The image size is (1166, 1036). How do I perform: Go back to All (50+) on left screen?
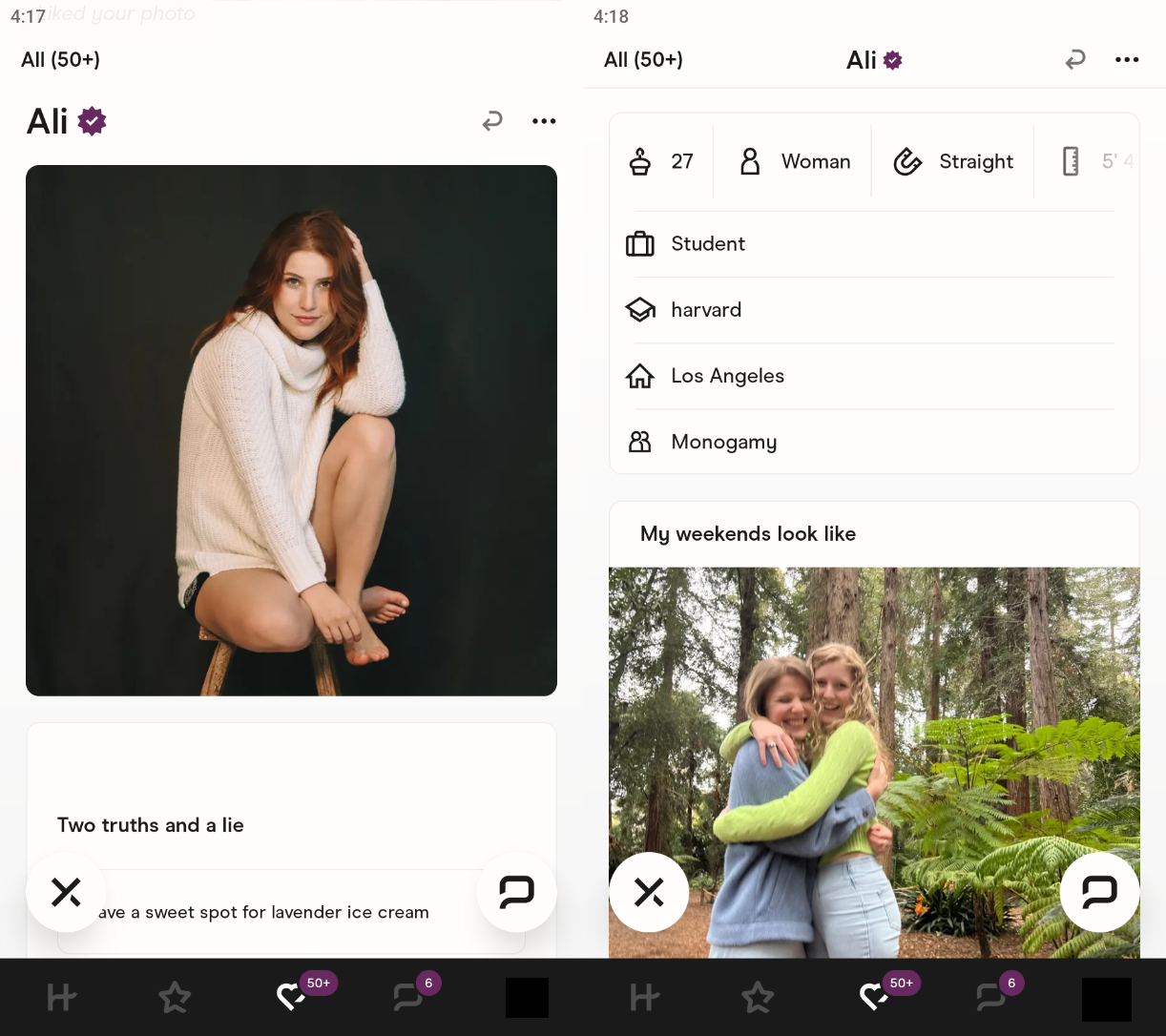pyautogui.click(x=60, y=59)
